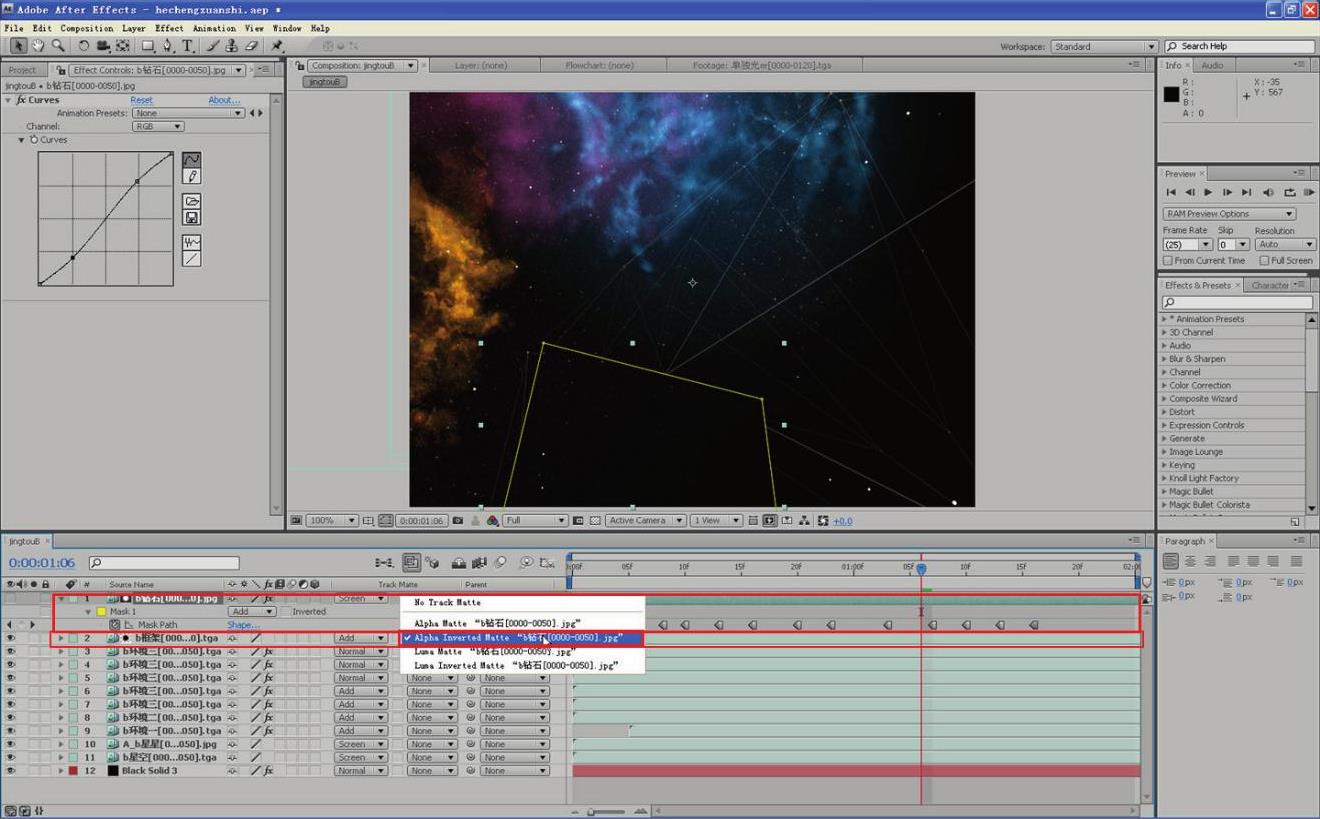Screen dimensions: 1320x819
Task: Save the curve to disk
Action: pos(191,217)
